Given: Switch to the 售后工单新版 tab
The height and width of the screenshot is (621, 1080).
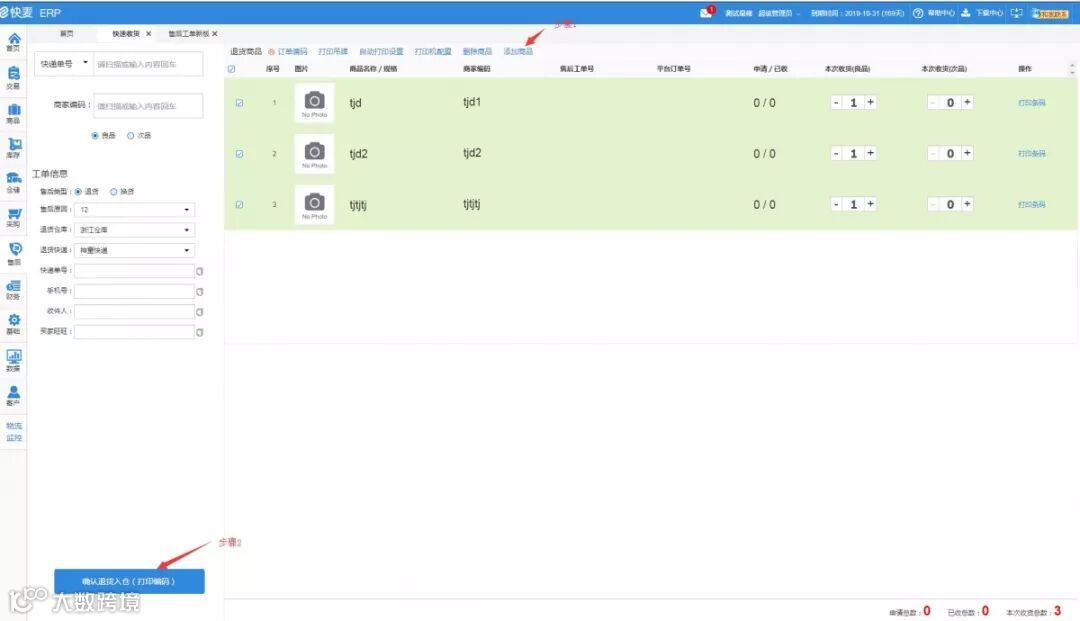Looking at the screenshot, I should 188,34.
